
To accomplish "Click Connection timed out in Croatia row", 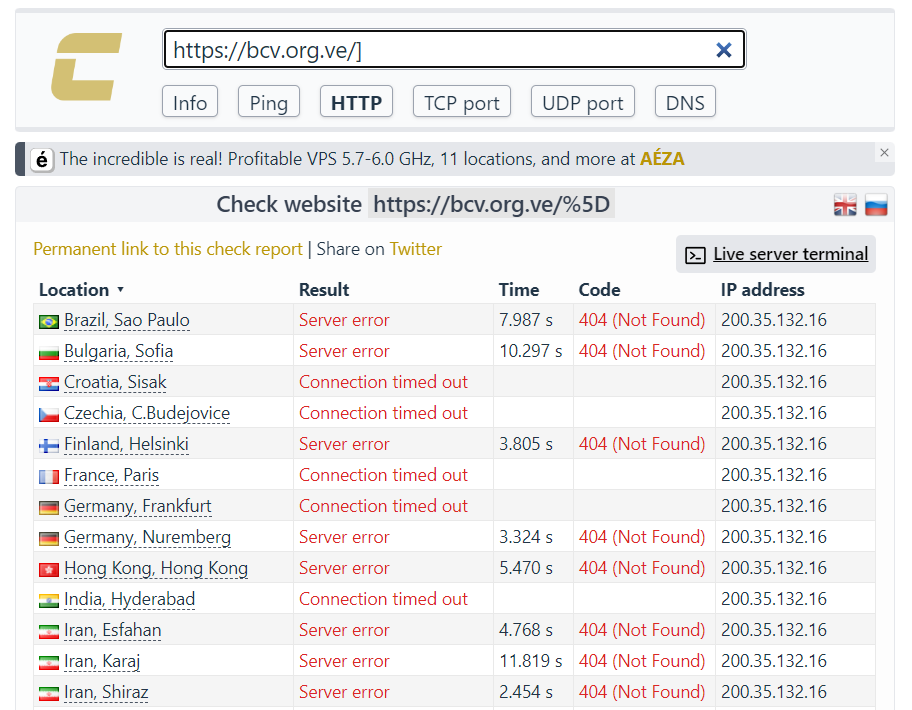I will (x=383, y=382).
